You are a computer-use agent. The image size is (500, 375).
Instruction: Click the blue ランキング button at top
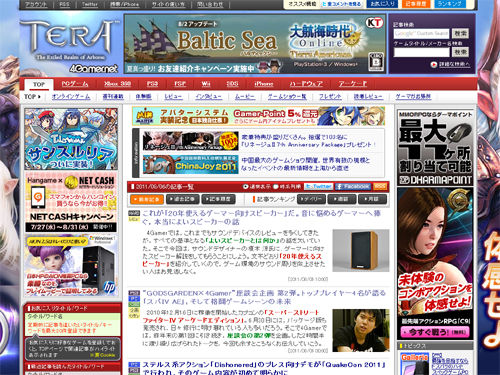click(x=450, y=4)
